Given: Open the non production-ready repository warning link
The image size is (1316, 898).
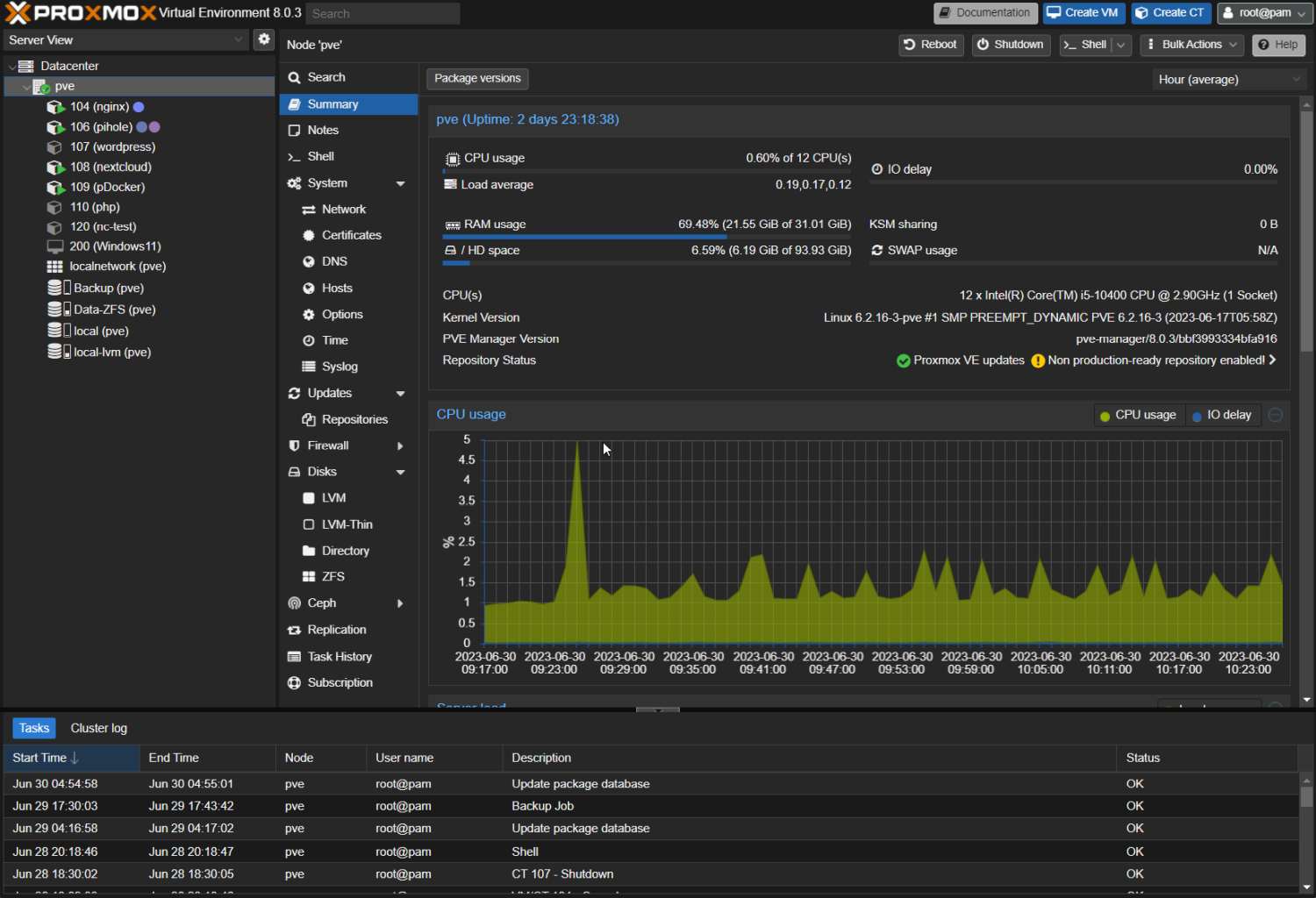Looking at the screenshot, I should tap(1154, 361).
